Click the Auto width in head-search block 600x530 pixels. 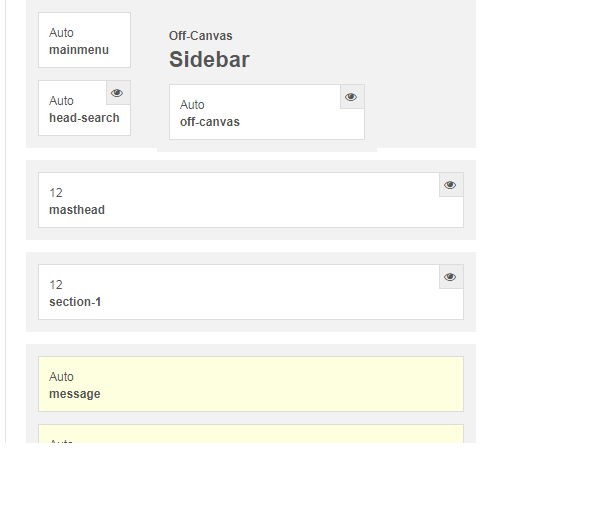pos(61,101)
